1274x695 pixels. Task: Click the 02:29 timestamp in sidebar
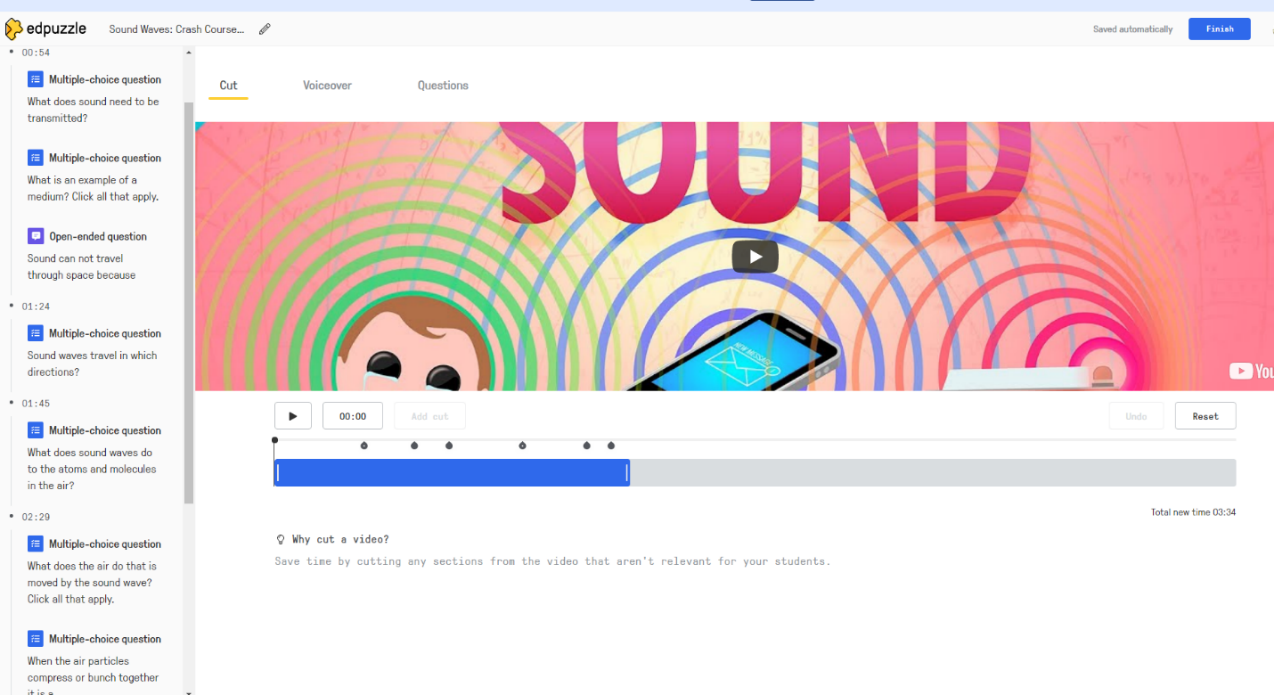tap(36, 517)
